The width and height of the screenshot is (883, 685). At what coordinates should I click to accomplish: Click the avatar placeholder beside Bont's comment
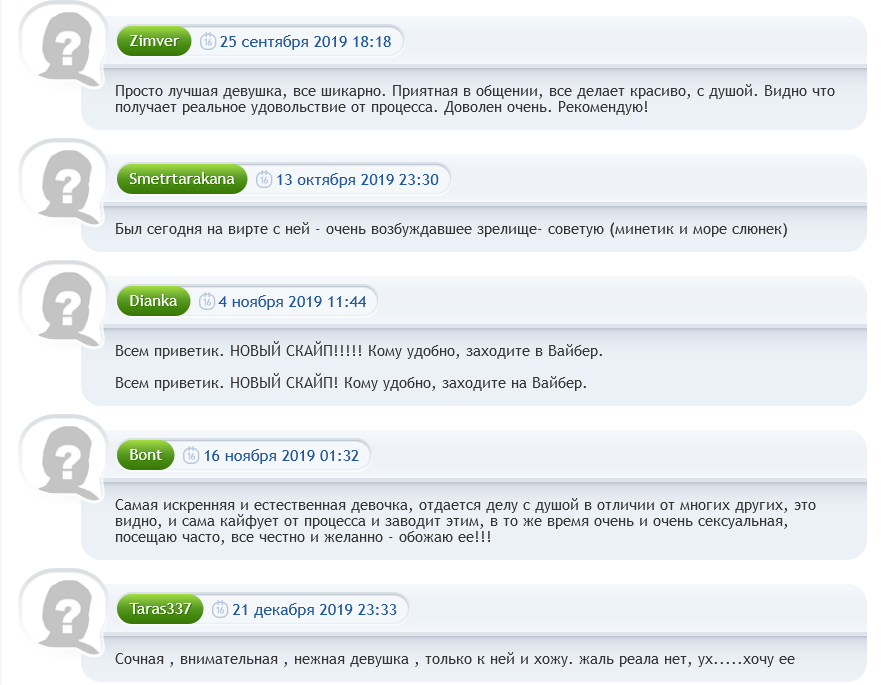[x=65, y=461]
